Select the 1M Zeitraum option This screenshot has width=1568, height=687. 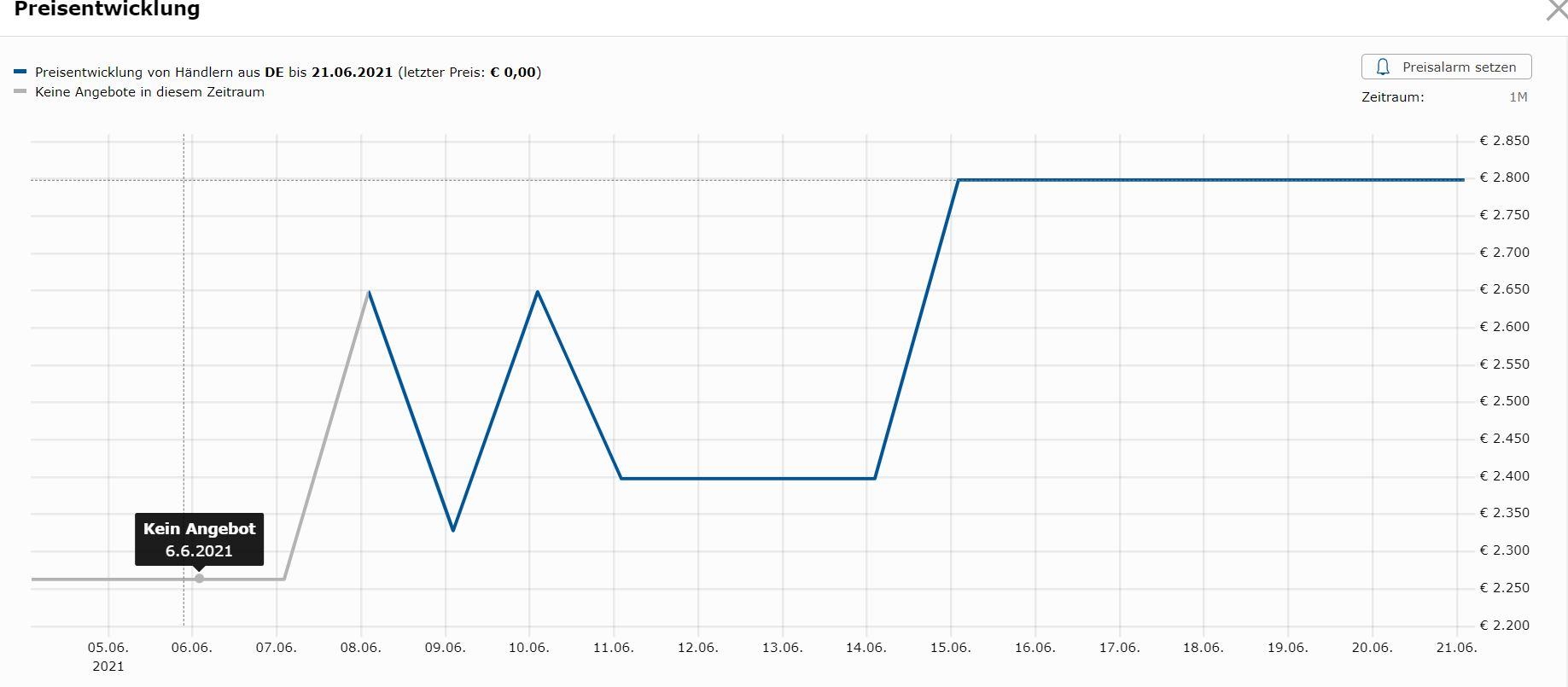click(x=1518, y=97)
